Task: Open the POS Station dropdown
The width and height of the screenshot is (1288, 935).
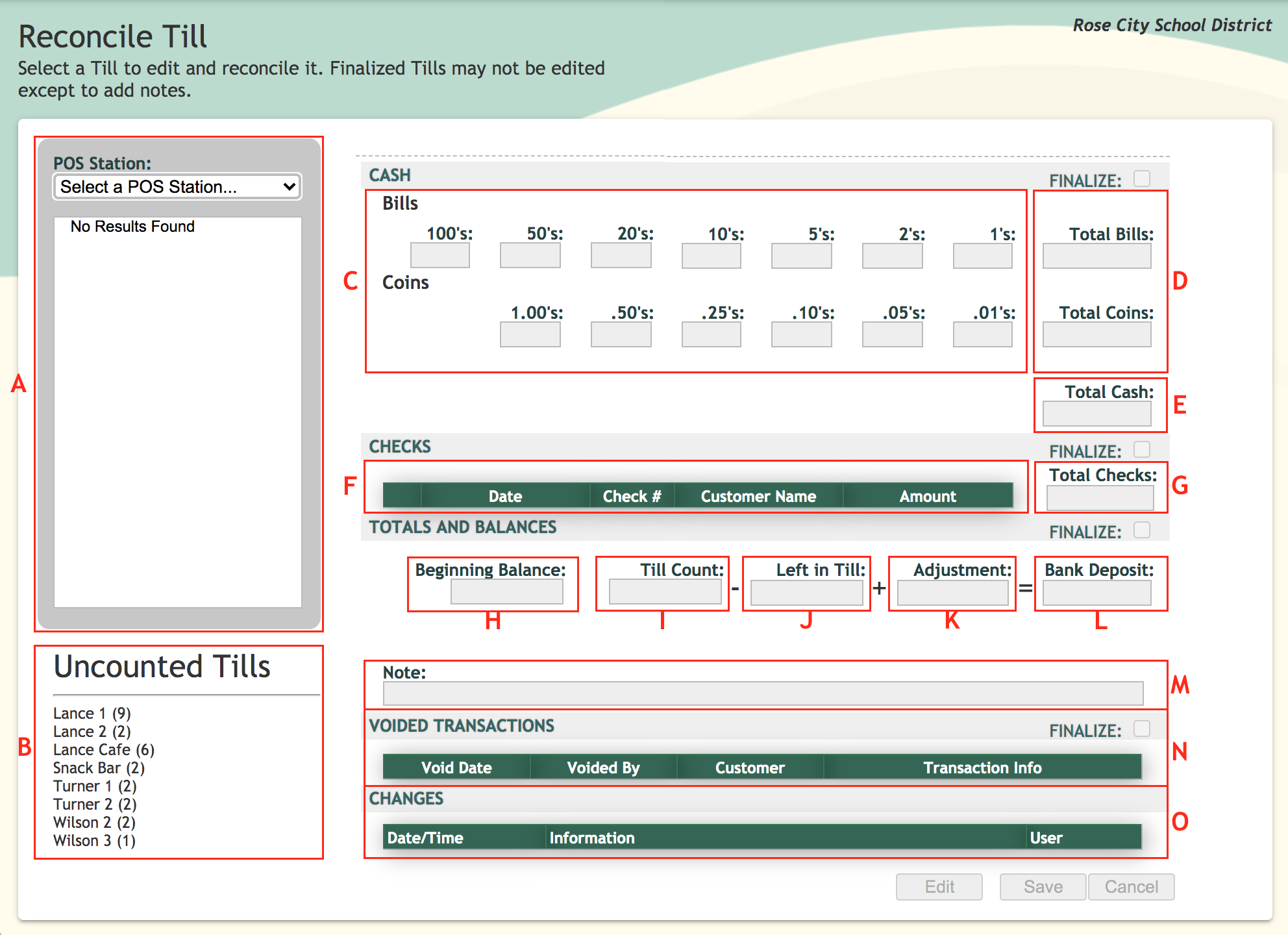Action: coord(177,187)
